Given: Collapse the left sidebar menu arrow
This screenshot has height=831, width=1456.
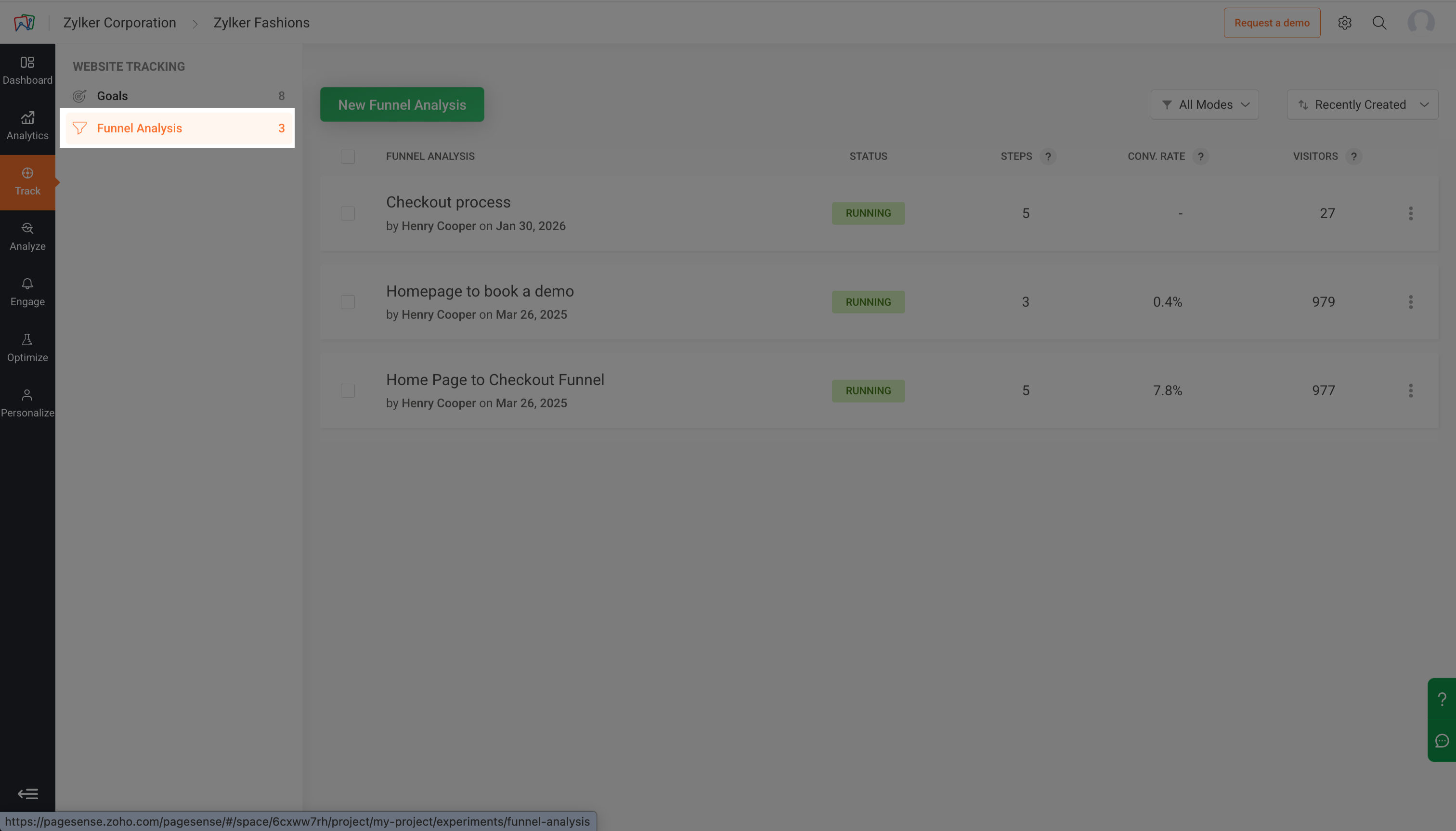Looking at the screenshot, I should click(x=27, y=793).
